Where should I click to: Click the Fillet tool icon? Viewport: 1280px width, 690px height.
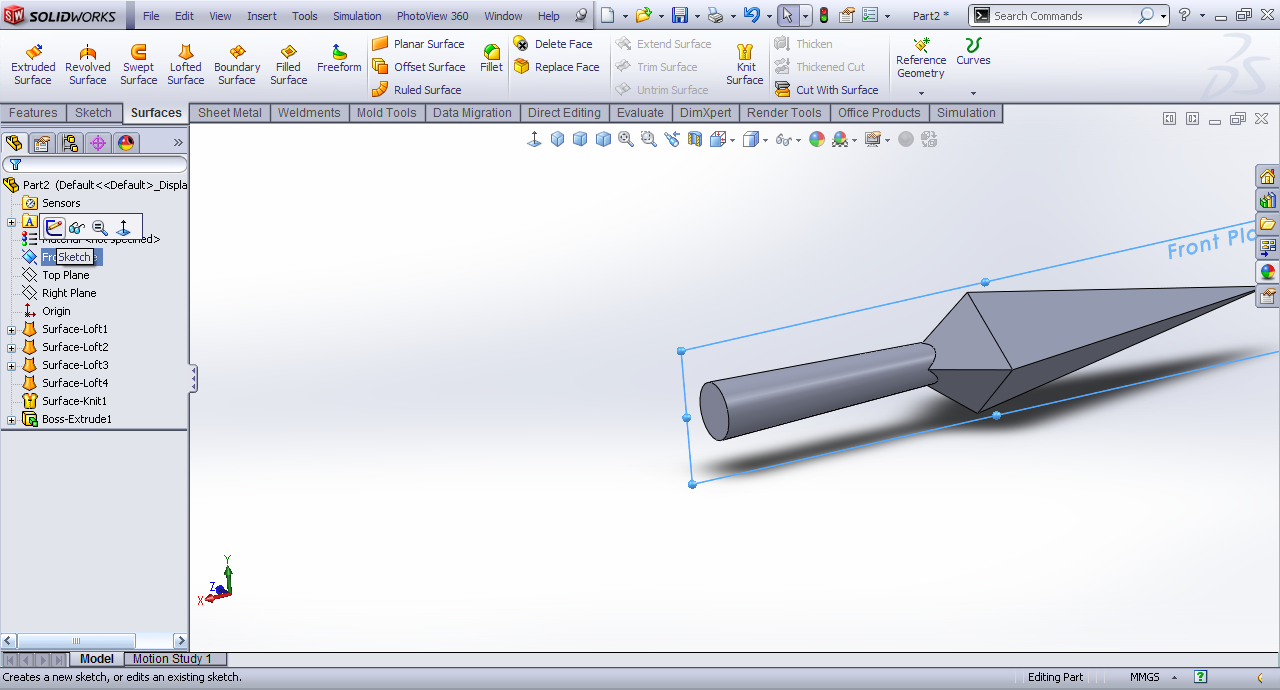pos(491,58)
